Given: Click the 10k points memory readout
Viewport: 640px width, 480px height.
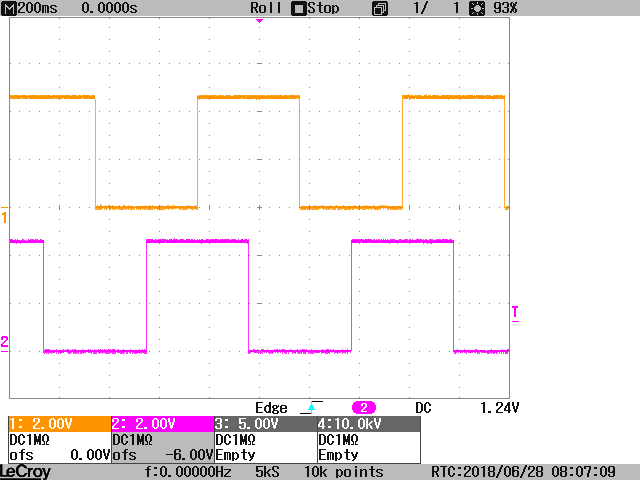Looking at the screenshot, I should 344,472.
